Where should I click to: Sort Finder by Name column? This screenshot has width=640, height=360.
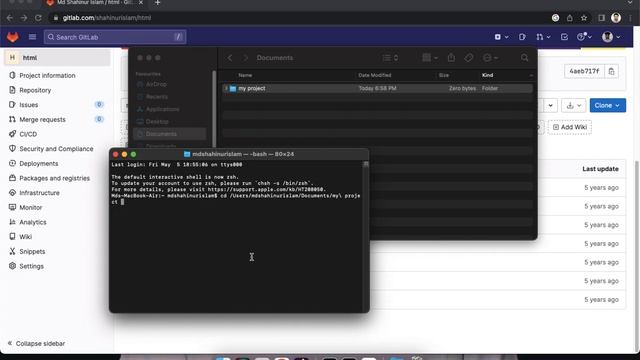tap(245, 75)
